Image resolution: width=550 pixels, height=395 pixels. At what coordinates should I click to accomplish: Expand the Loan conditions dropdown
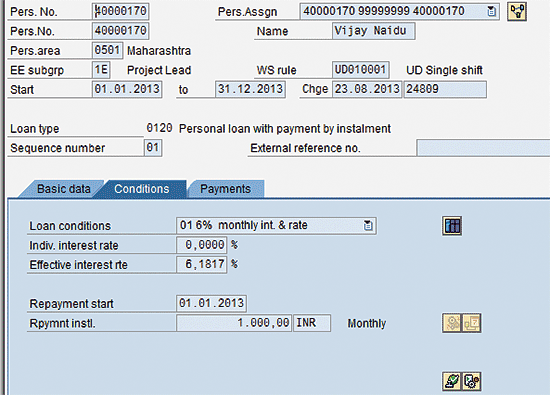pyautogui.click(x=368, y=225)
